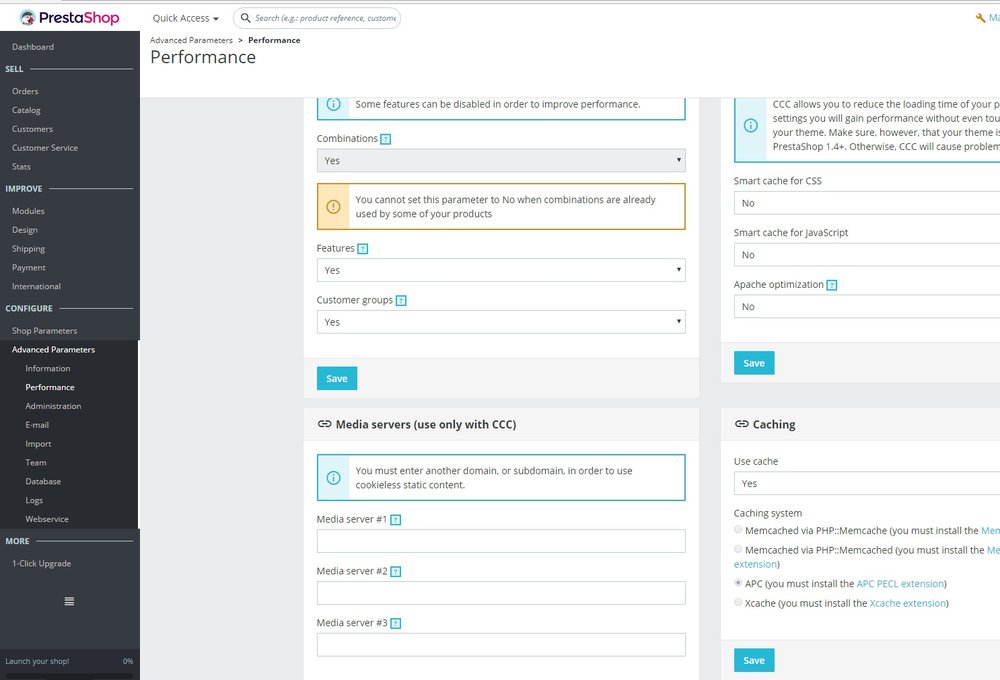Open the Customer groups help icon
This screenshot has height=680, width=1000.
click(401, 300)
